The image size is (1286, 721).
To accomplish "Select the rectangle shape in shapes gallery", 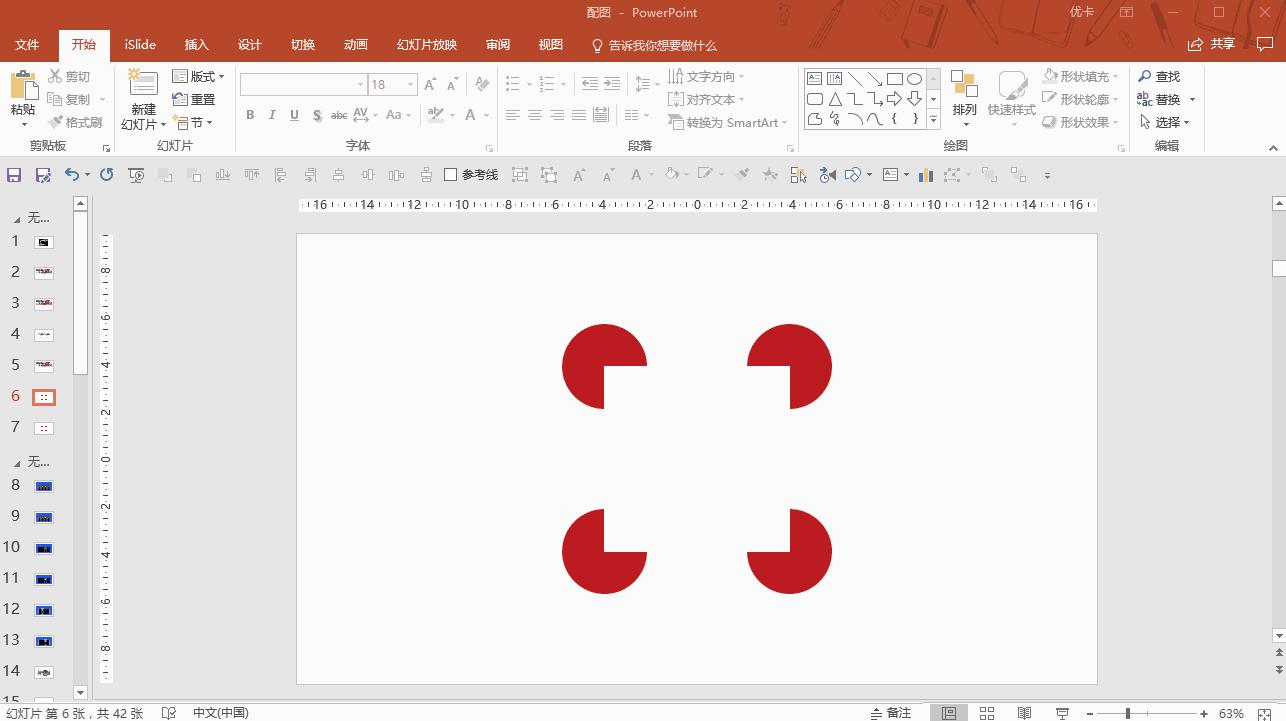I will [x=894, y=79].
